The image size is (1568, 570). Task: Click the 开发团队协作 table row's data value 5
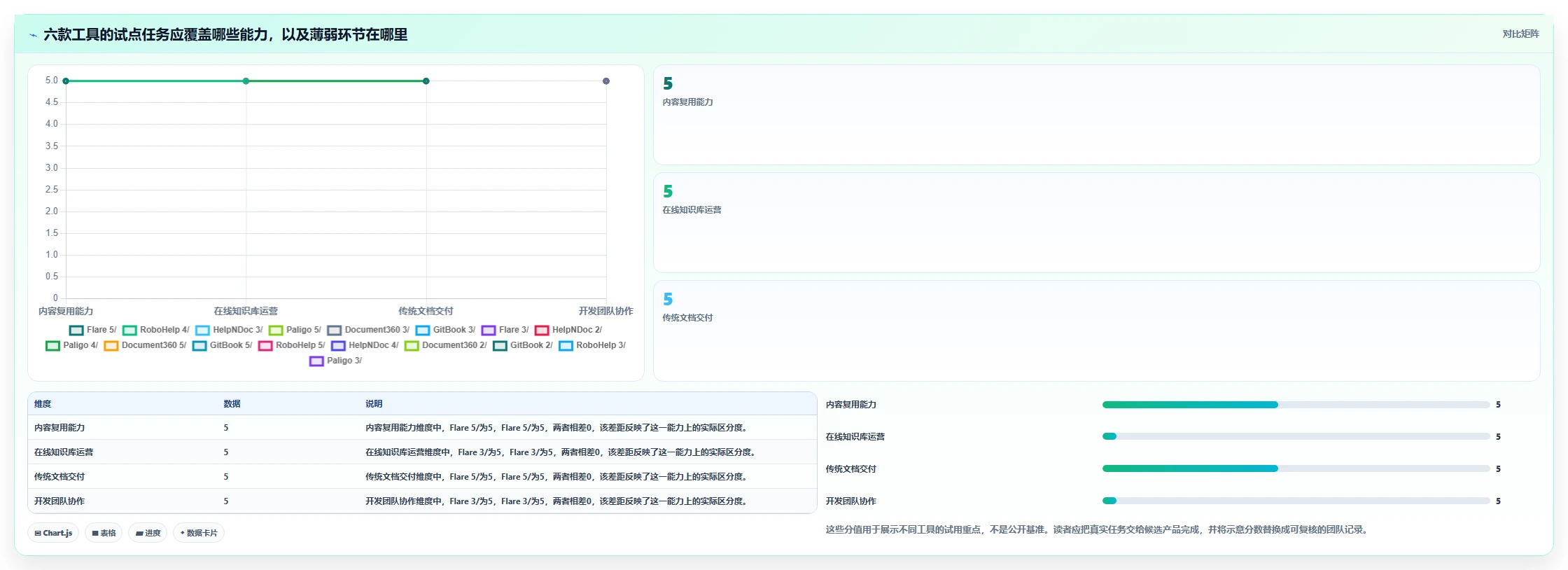(226, 501)
